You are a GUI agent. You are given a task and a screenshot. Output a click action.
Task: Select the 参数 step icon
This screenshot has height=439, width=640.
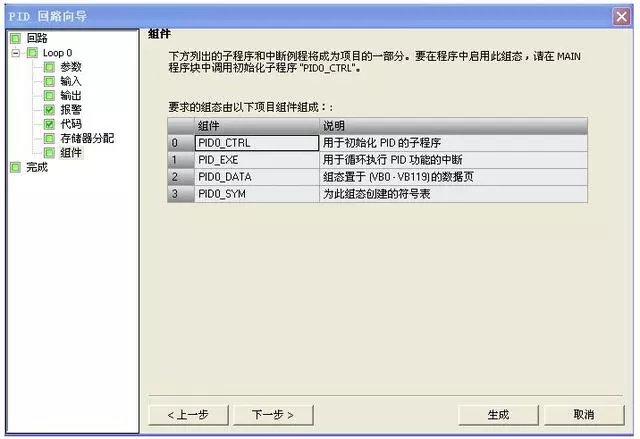point(49,66)
